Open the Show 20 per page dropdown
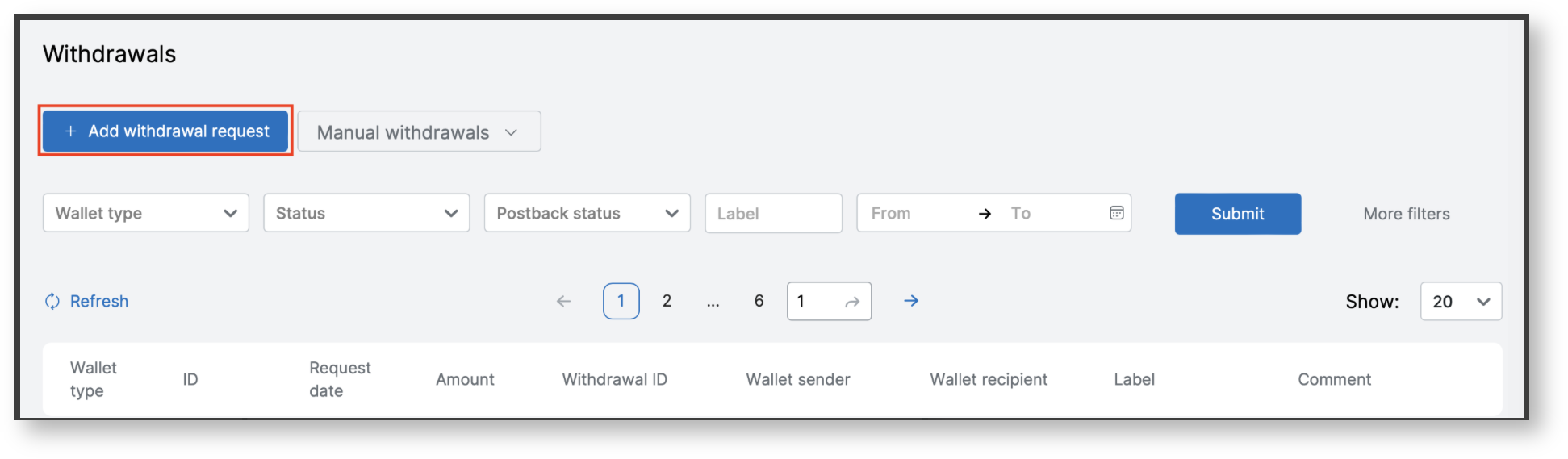The height and width of the screenshot is (459, 1568). tap(1460, 302)
